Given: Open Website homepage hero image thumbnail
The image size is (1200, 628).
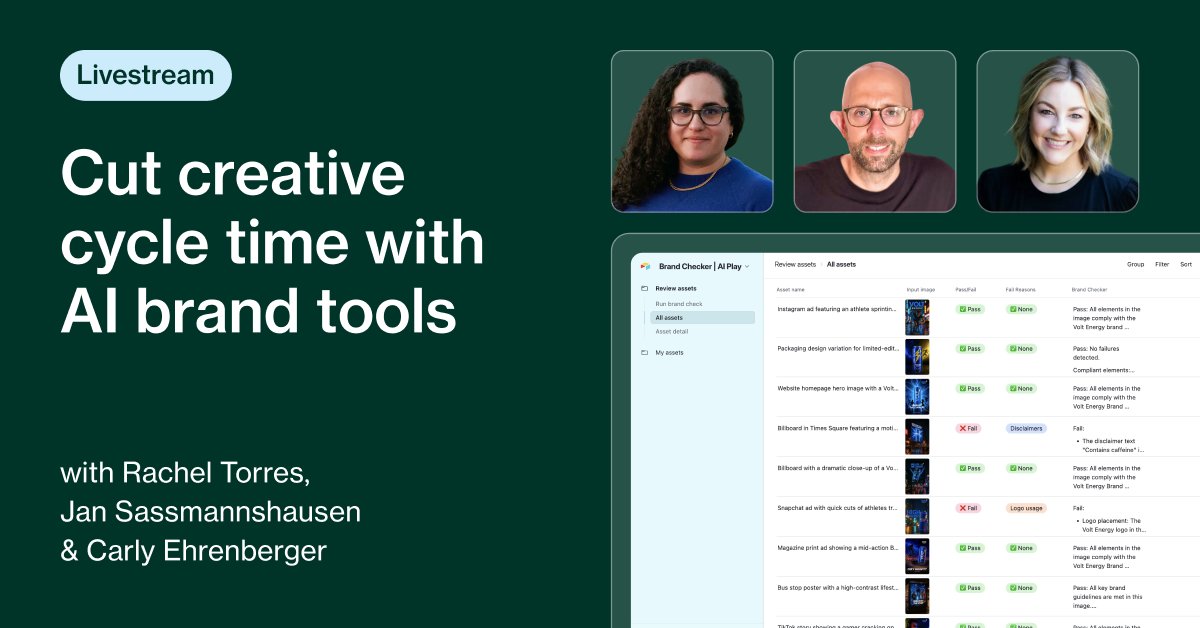Looking at the screenshot, I should pyautogui.click(x=917, y=397).
